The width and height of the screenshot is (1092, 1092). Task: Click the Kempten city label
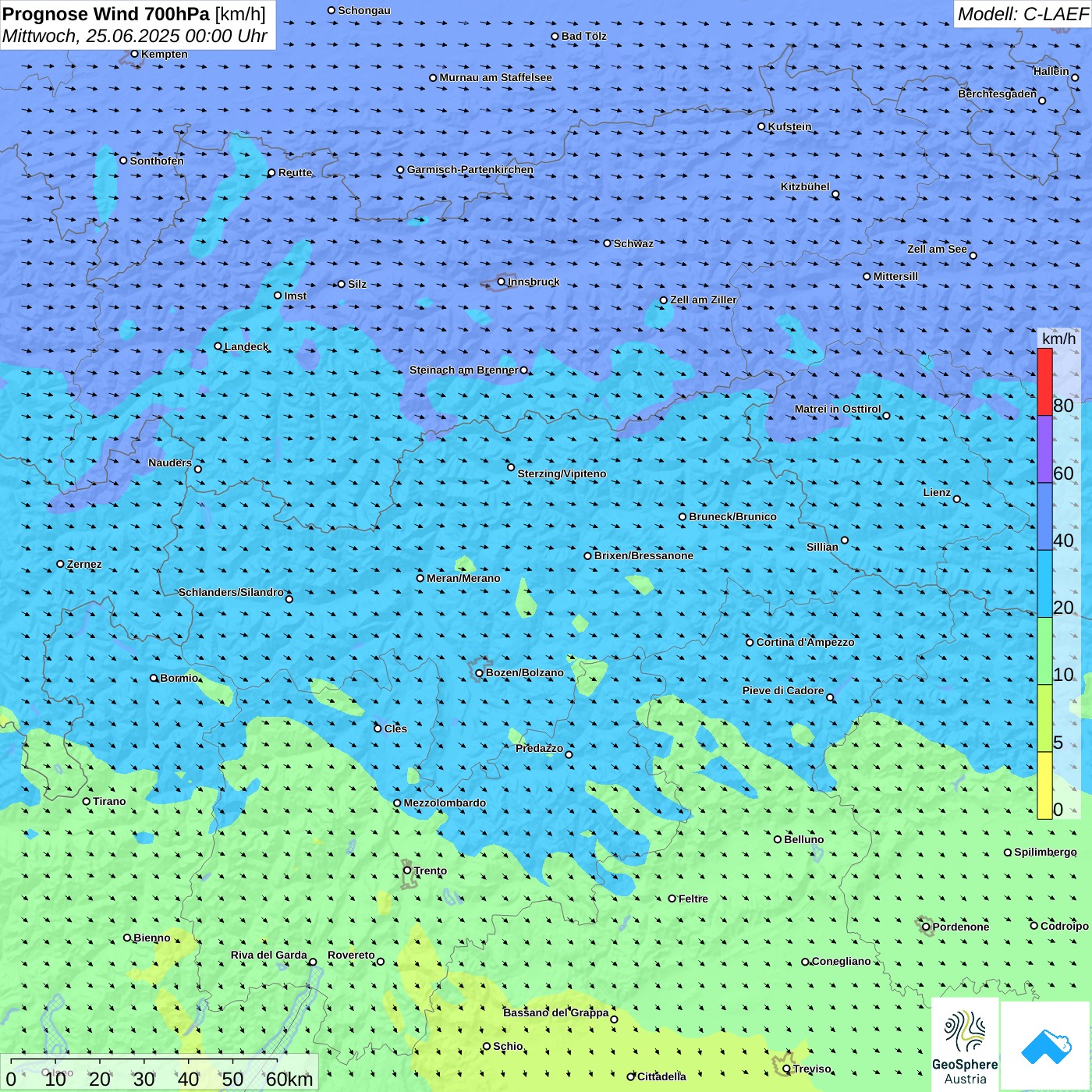(165, 54)
